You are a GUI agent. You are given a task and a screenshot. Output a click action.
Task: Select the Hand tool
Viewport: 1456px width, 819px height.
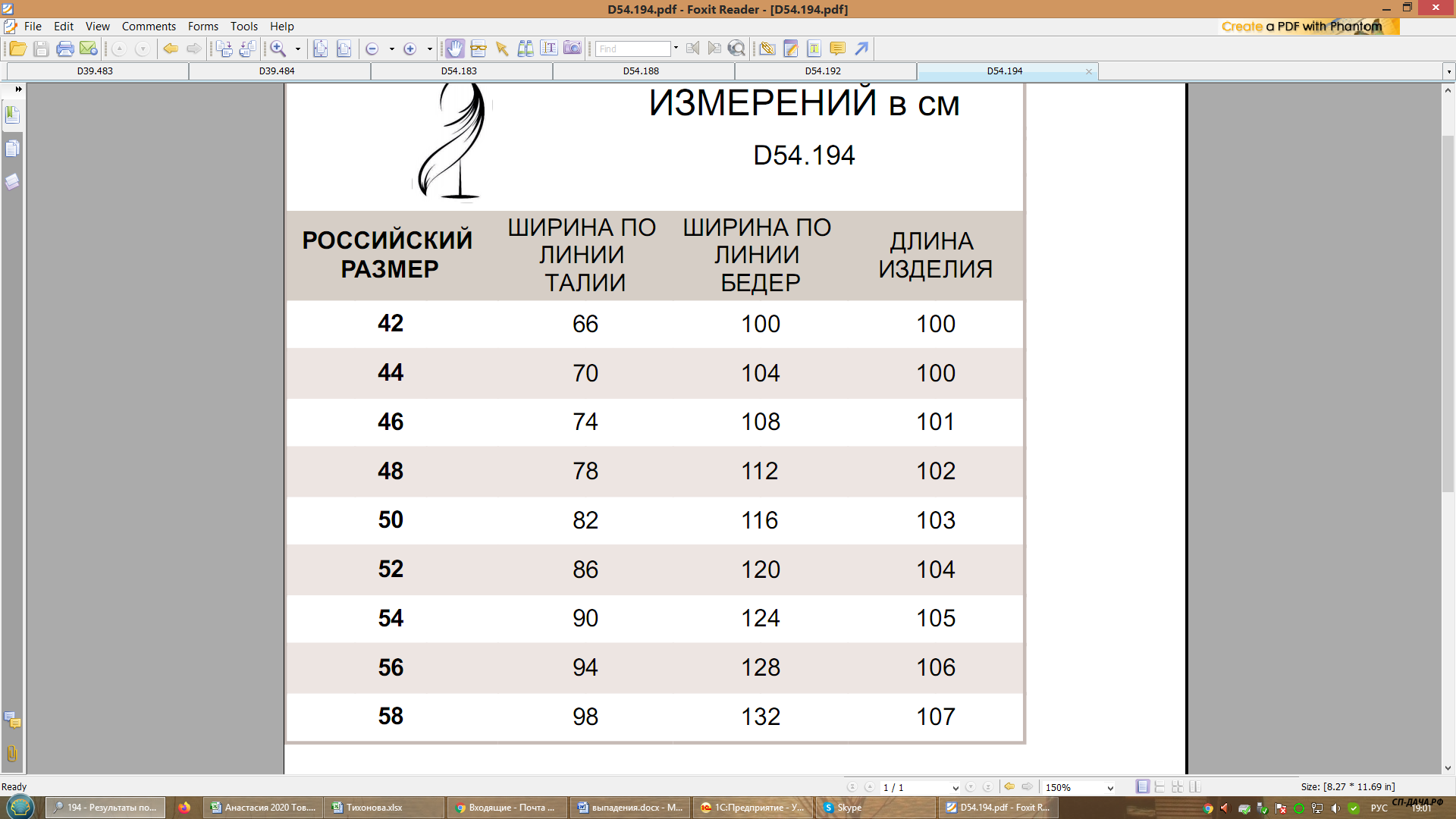(454, 49)
